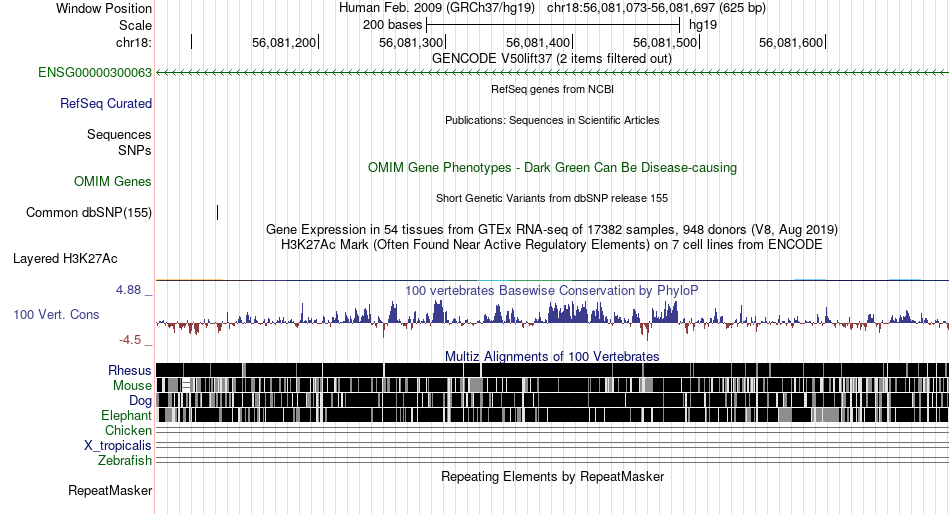The height and width of the screenshot is (514, 950).
Task: Click the 56,081,300 ruler position
Action: click(411, 42)
